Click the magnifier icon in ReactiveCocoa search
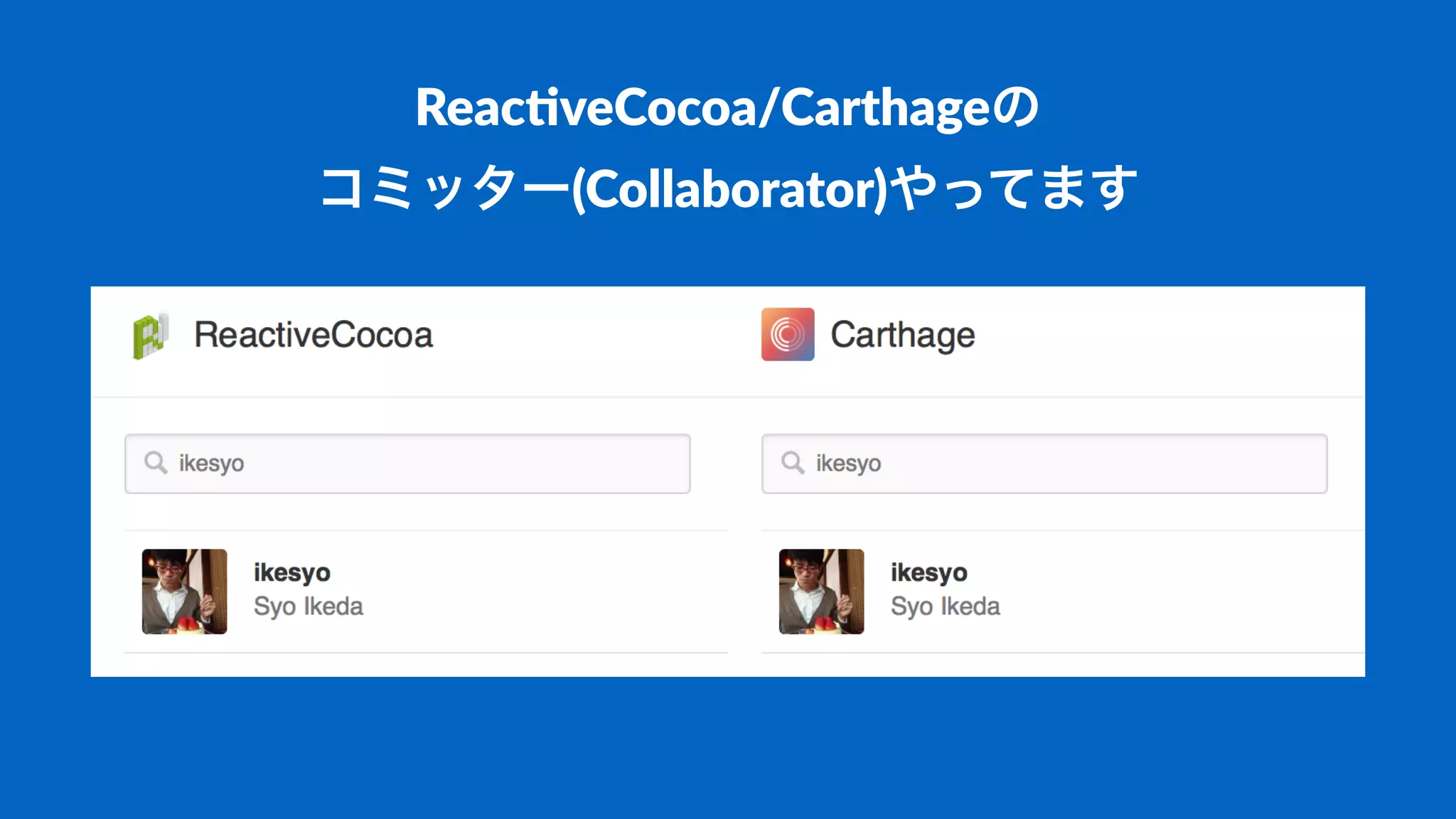This screenshot has width=1456, height=819. click(156, 463)
